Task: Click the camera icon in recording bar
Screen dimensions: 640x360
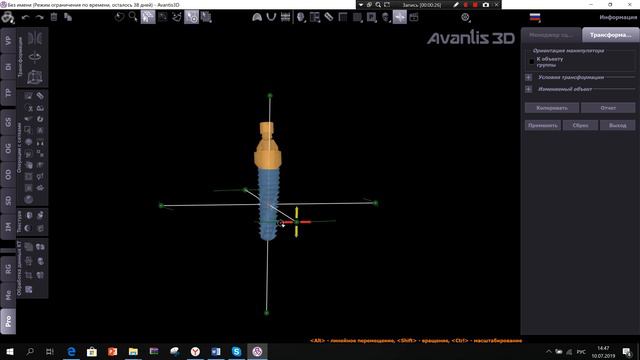Action: tap(486, 5)
